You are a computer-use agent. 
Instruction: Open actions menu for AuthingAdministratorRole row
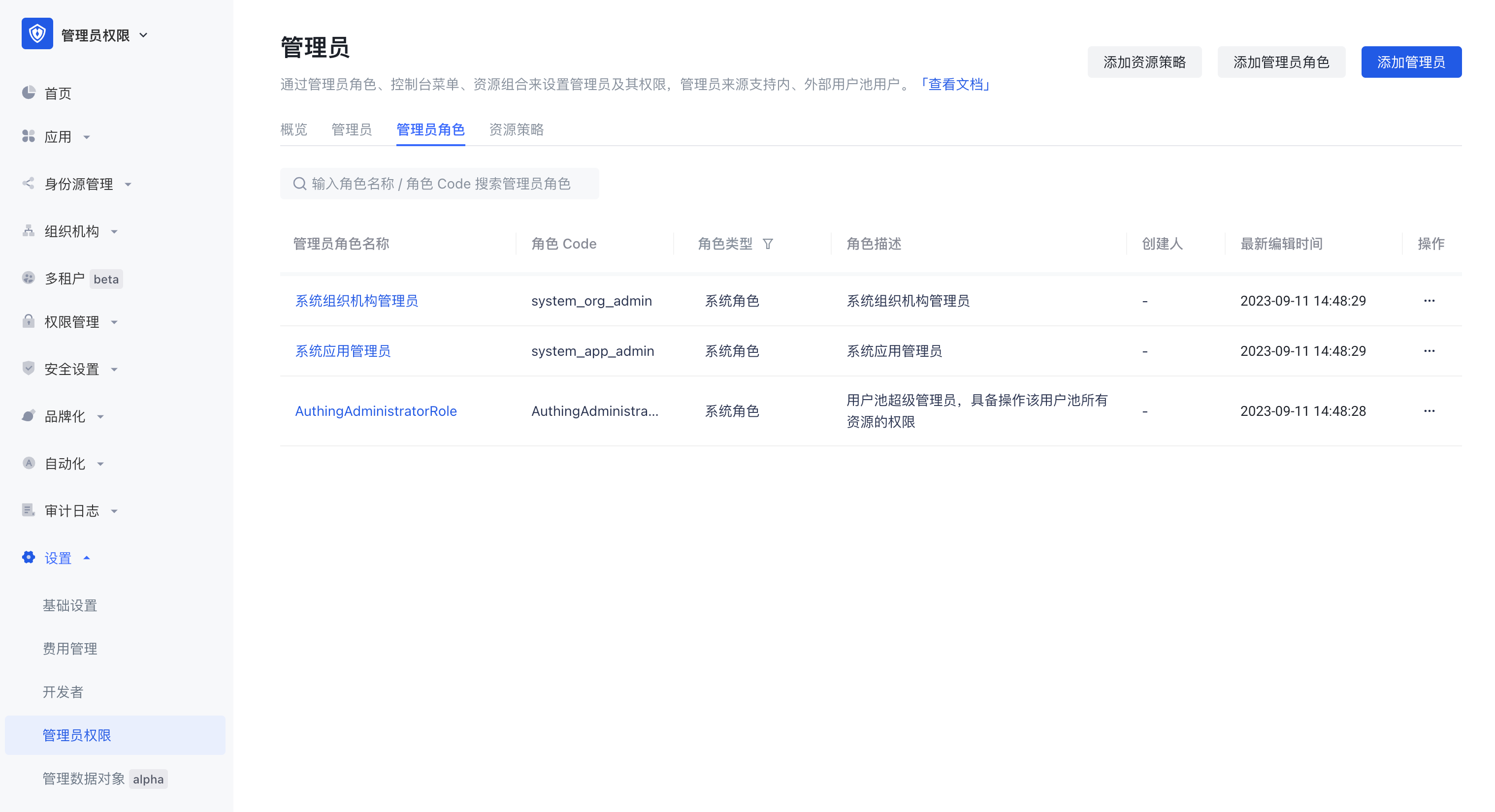[1429, 410]
